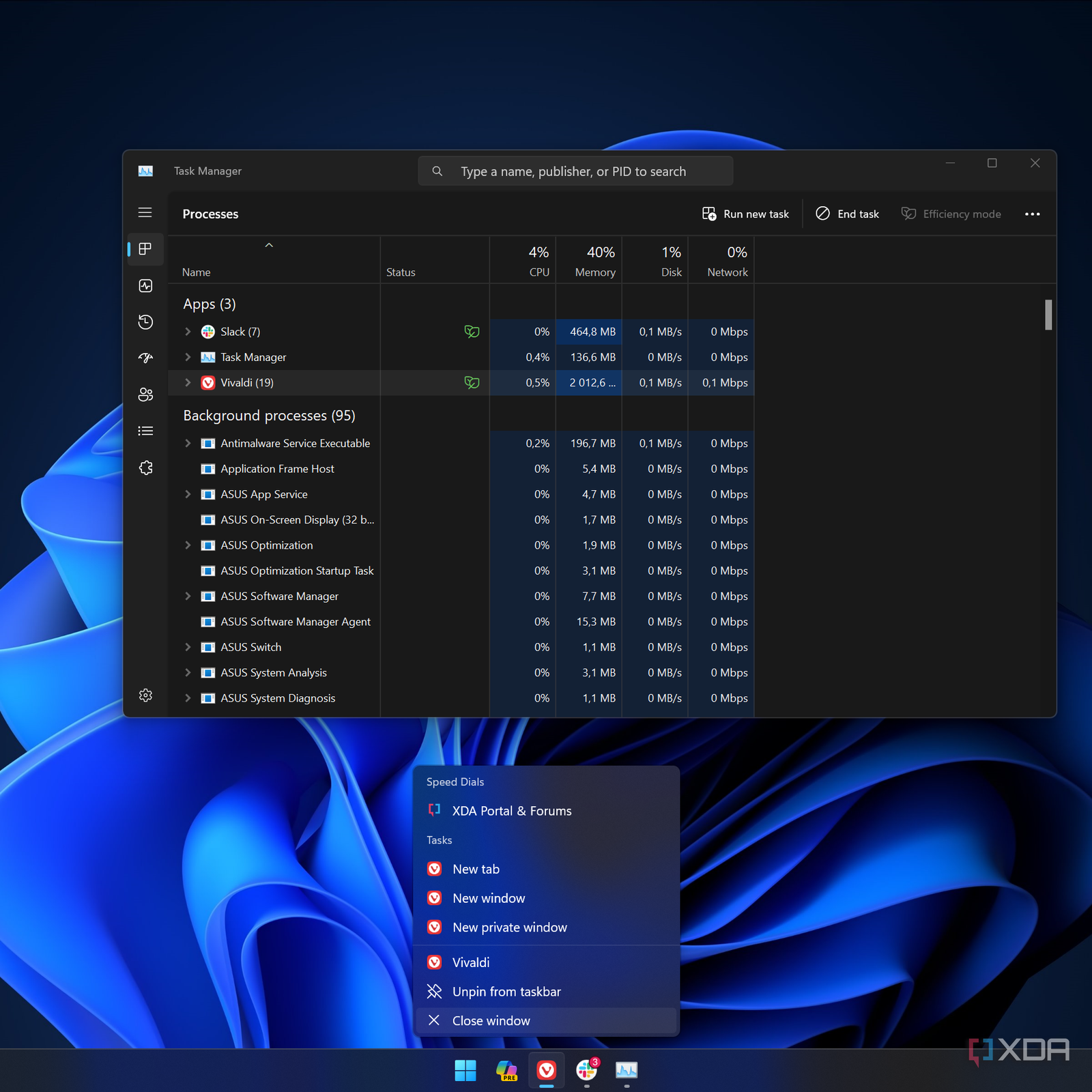Expand Antimalware Service Executable entry
The width and height of the screenshot is (1092, 1092).
188,444
